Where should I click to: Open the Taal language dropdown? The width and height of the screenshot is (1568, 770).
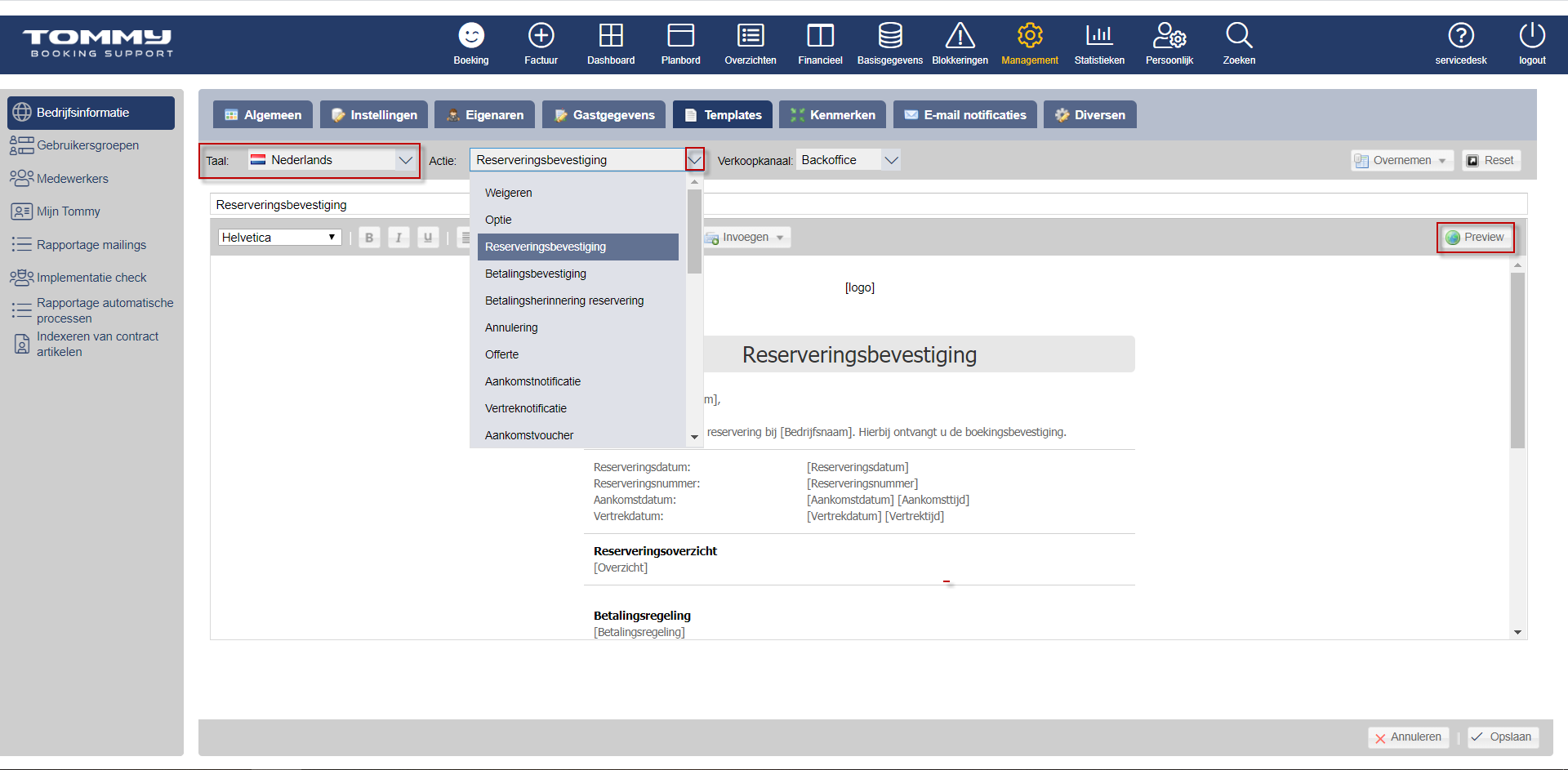tap(332, 160)
